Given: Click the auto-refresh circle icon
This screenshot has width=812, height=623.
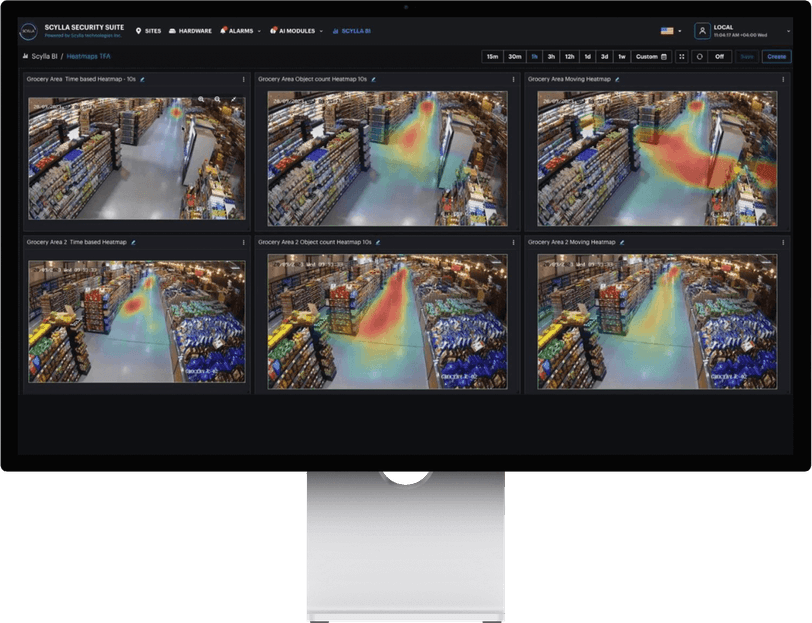Looking at the screenshot, I should pos(700,56).
